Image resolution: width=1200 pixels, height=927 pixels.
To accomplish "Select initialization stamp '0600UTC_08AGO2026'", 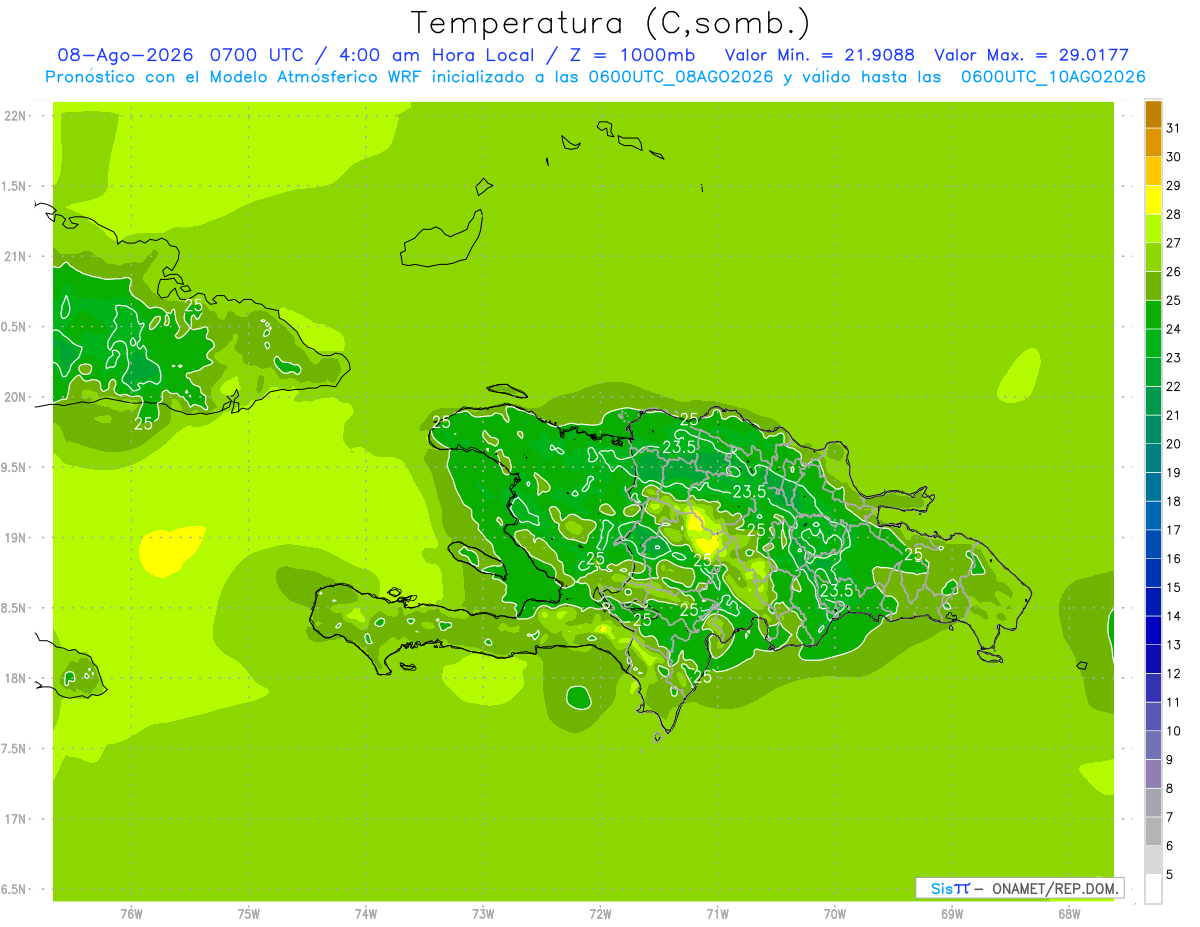I will pos(680,76).
